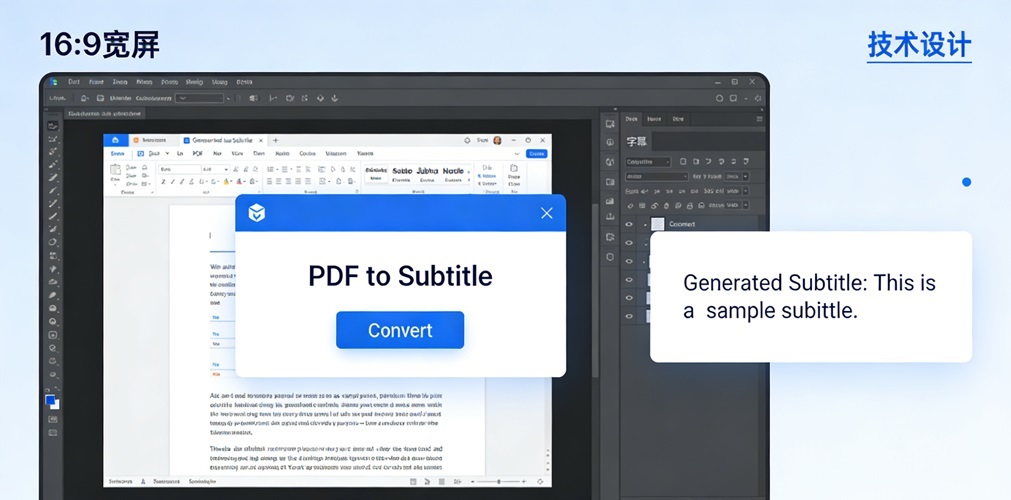Click the zoom slider in document status bar

coord(500,481)
